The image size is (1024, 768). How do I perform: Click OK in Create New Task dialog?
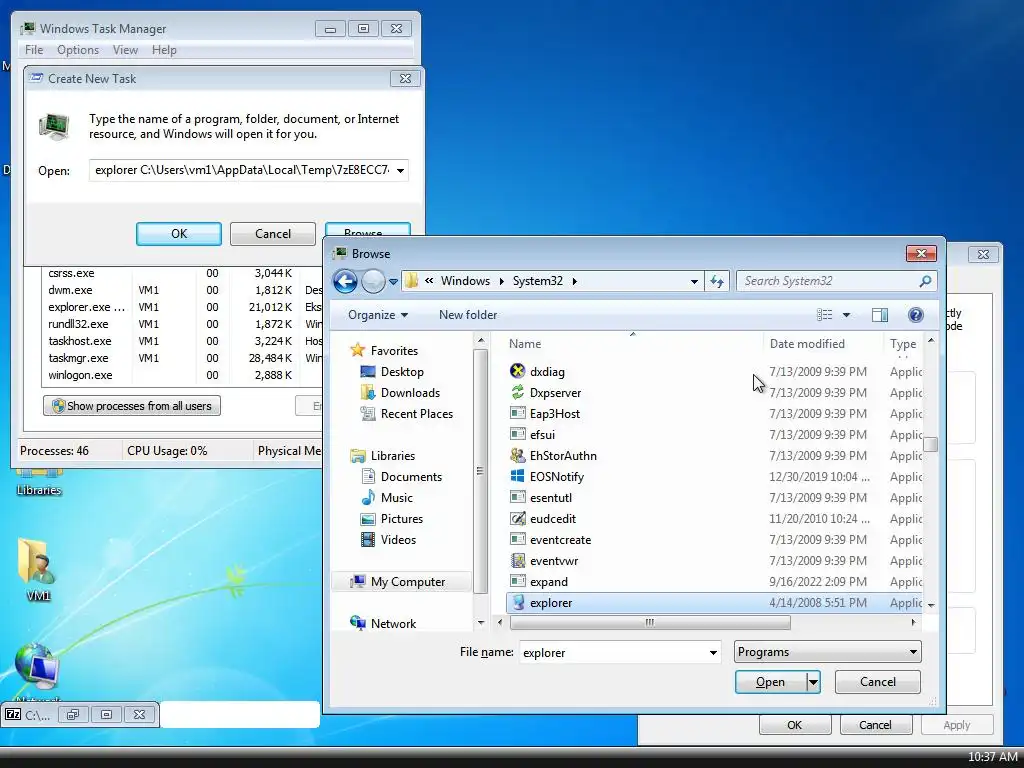pyautogui.click(x=179, y=234)
